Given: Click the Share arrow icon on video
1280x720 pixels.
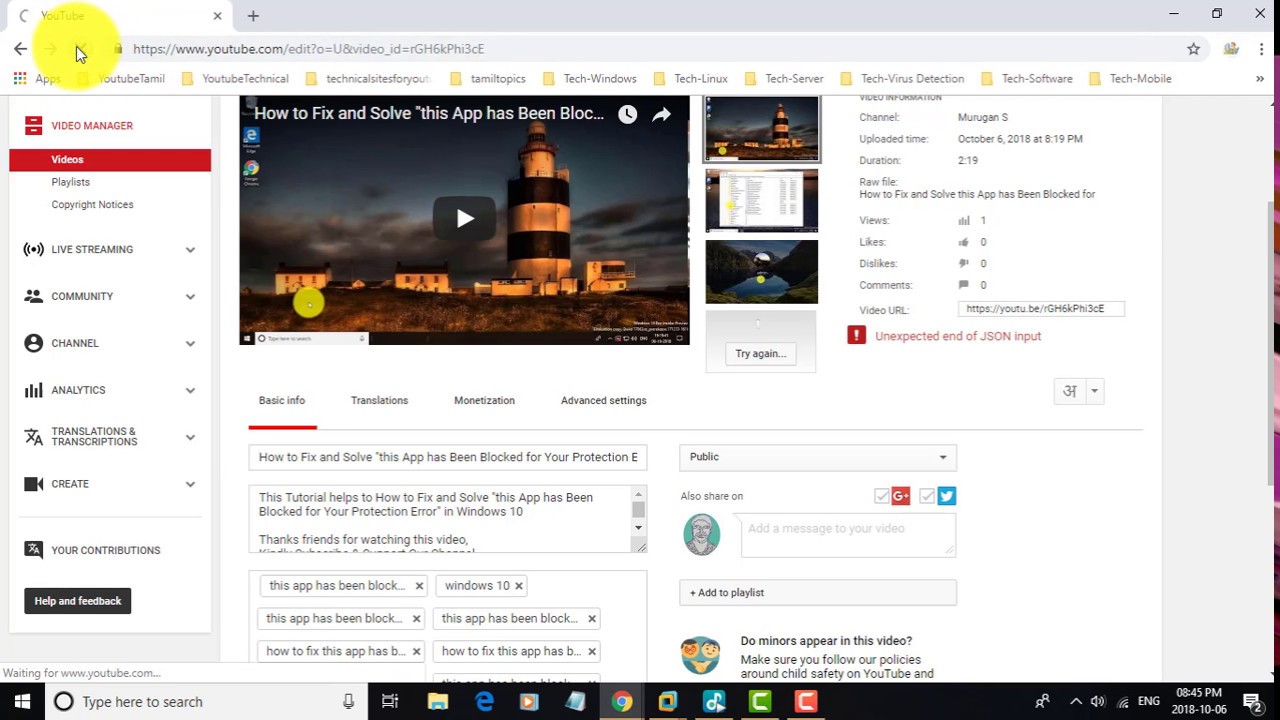Looking at the screenshot, I should (662, 114).
